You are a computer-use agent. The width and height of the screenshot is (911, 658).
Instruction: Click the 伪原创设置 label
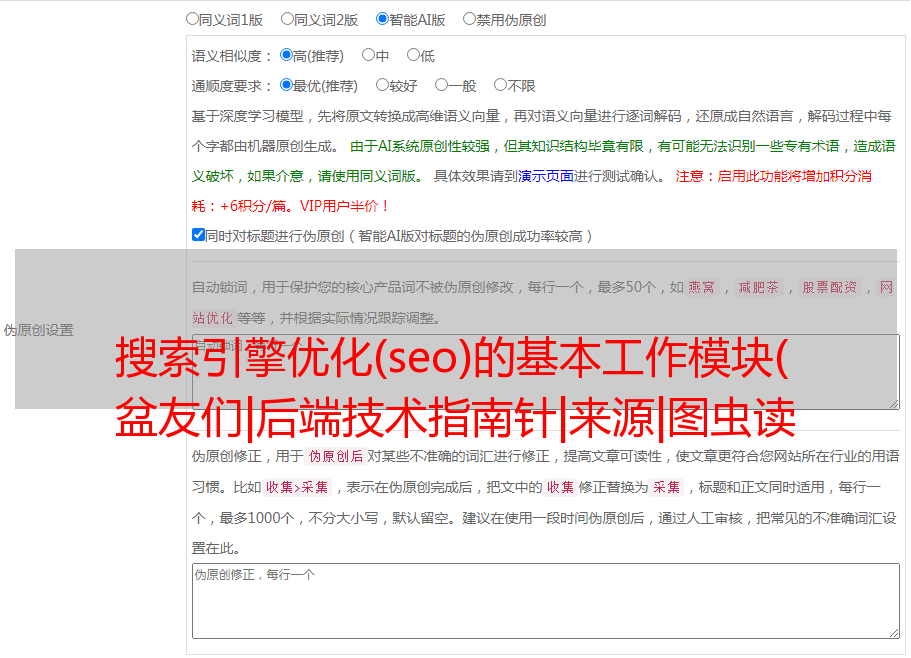coord(38,330)
